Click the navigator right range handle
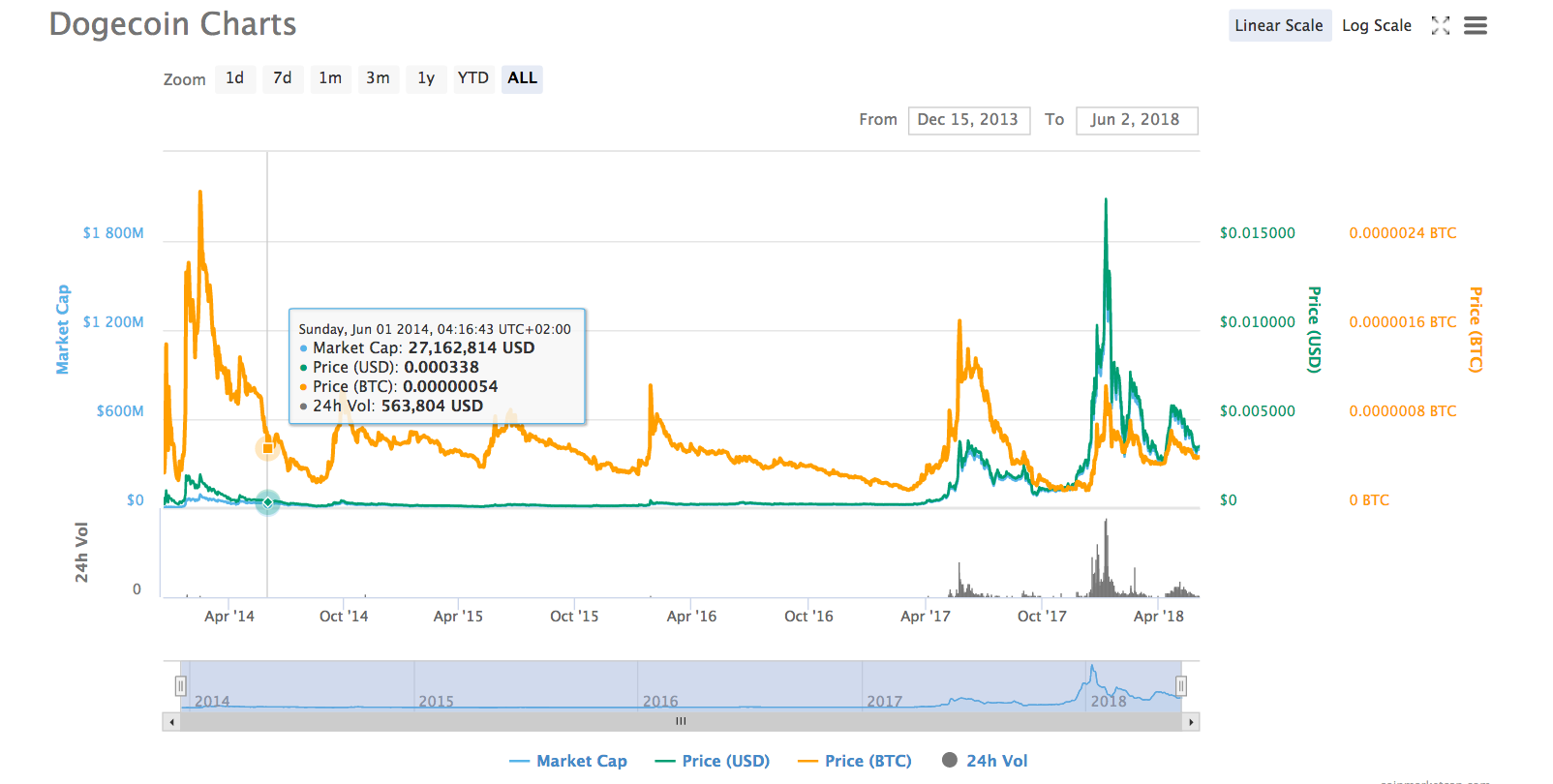This screenshot has width=1553, height=784. tap(1181, 686)
